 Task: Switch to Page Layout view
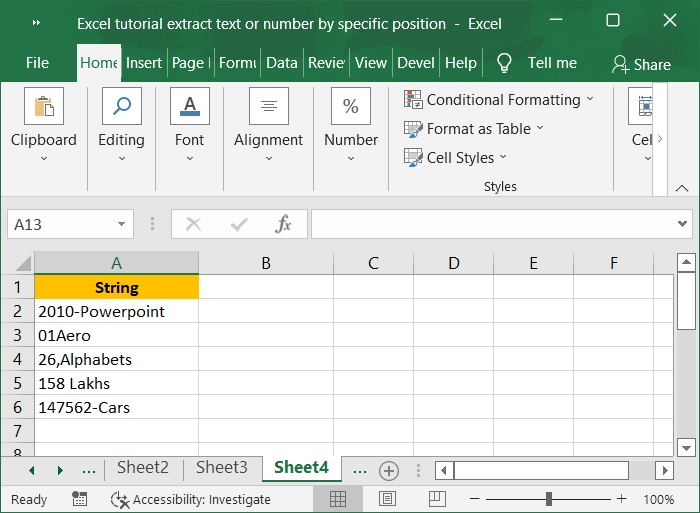coord(387,499)
